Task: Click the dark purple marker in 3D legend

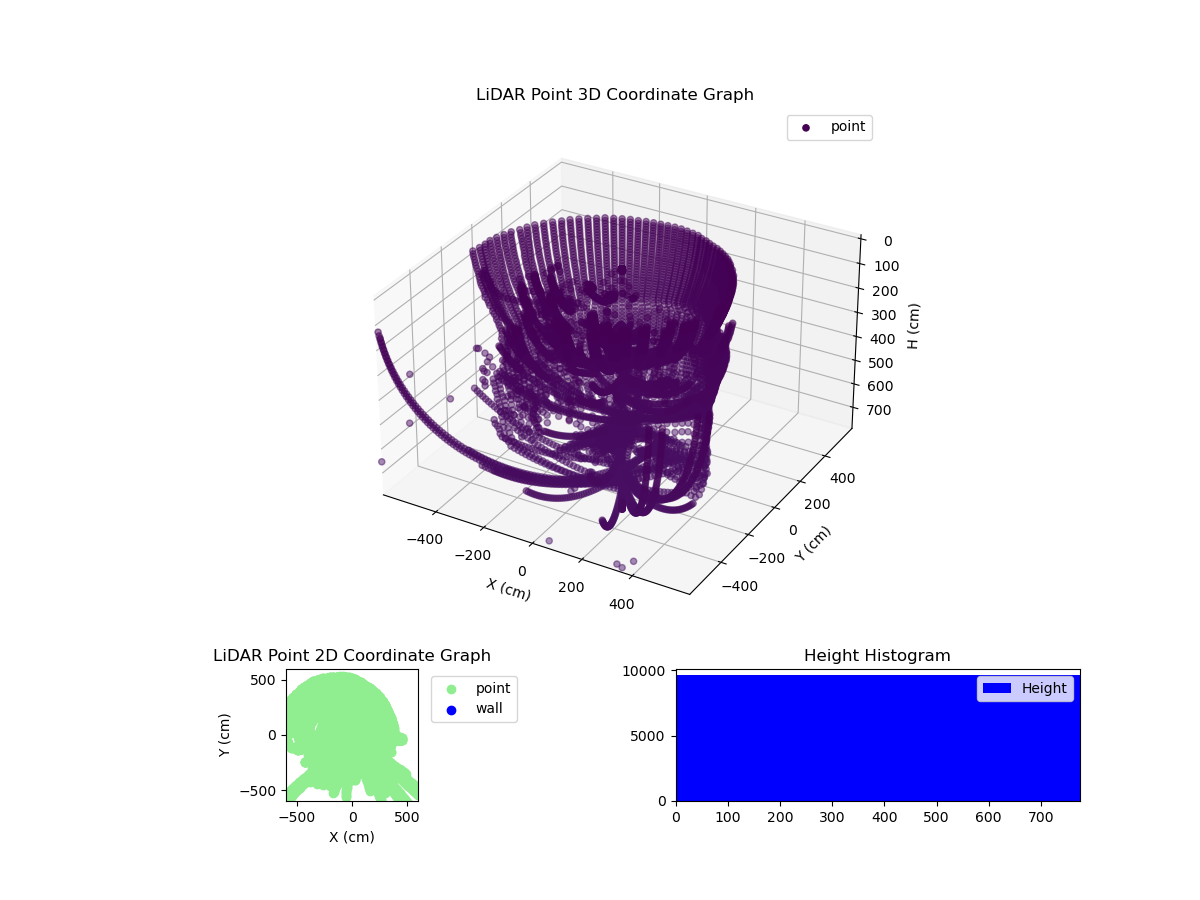Action: [x=806, y=128]
